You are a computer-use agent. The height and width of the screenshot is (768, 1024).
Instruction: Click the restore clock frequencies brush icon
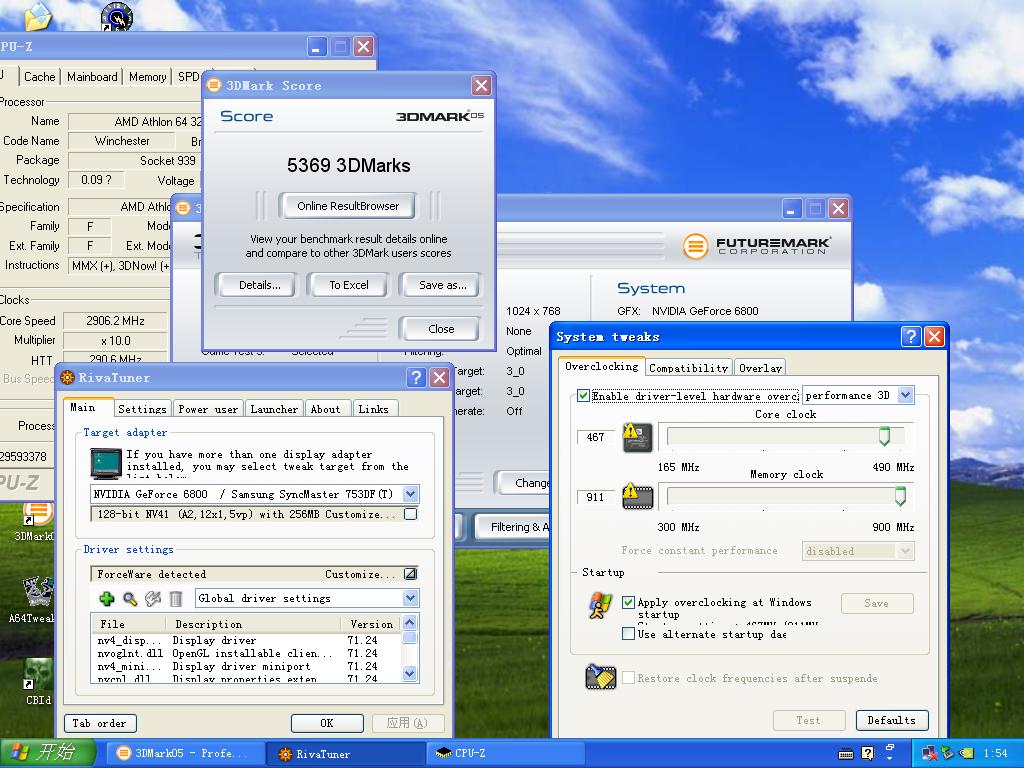coord(601,677)
